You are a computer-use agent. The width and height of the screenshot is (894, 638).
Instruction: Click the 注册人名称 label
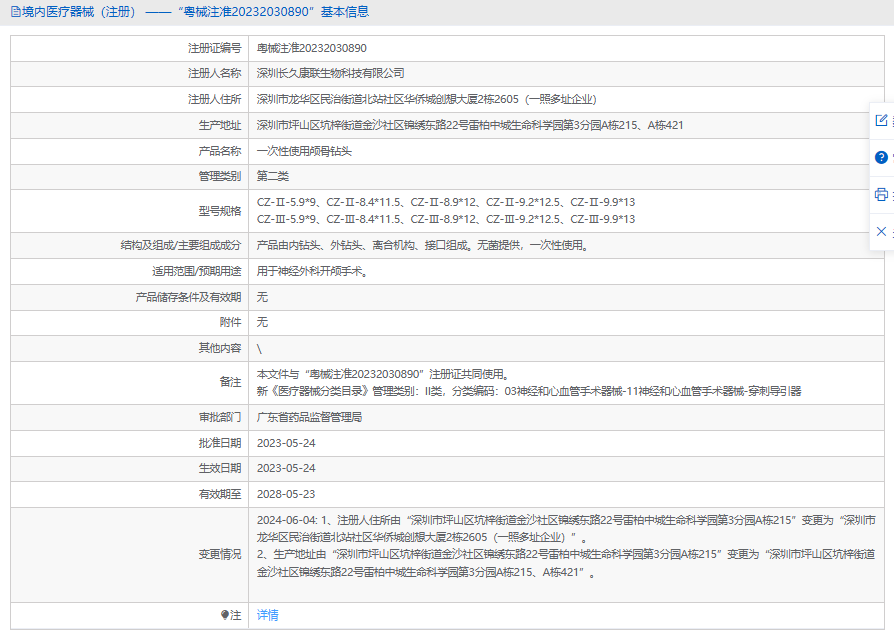point(214,73)
